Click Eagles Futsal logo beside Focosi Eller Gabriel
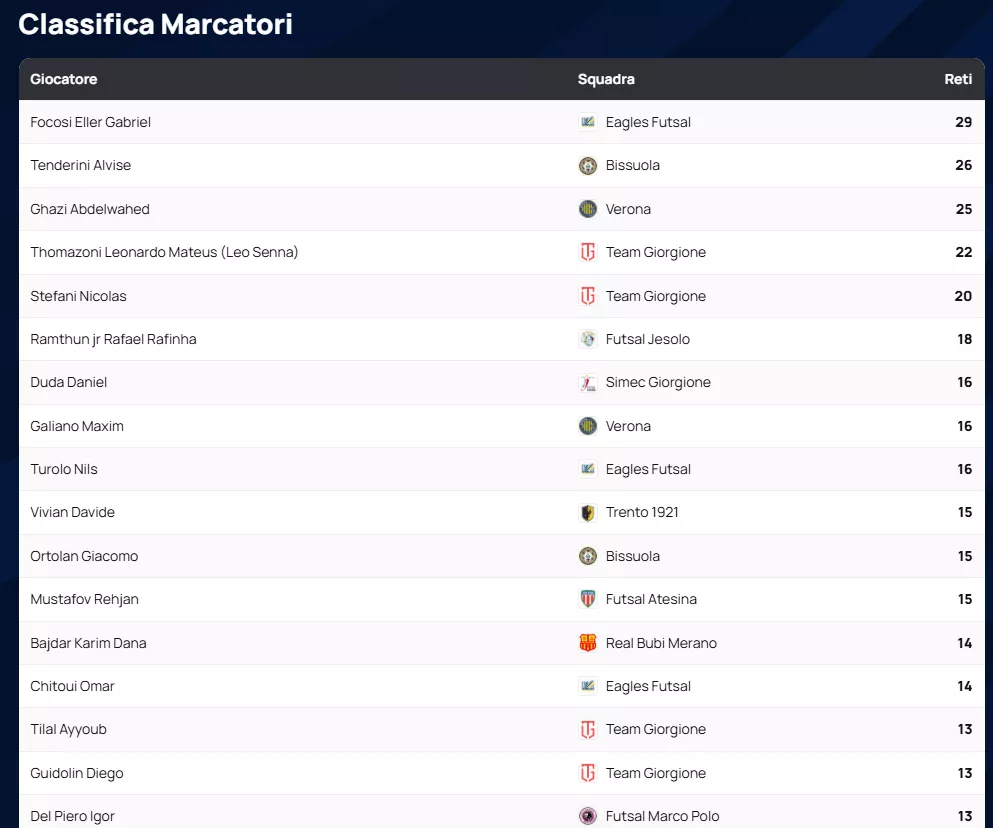 [588, 122]
